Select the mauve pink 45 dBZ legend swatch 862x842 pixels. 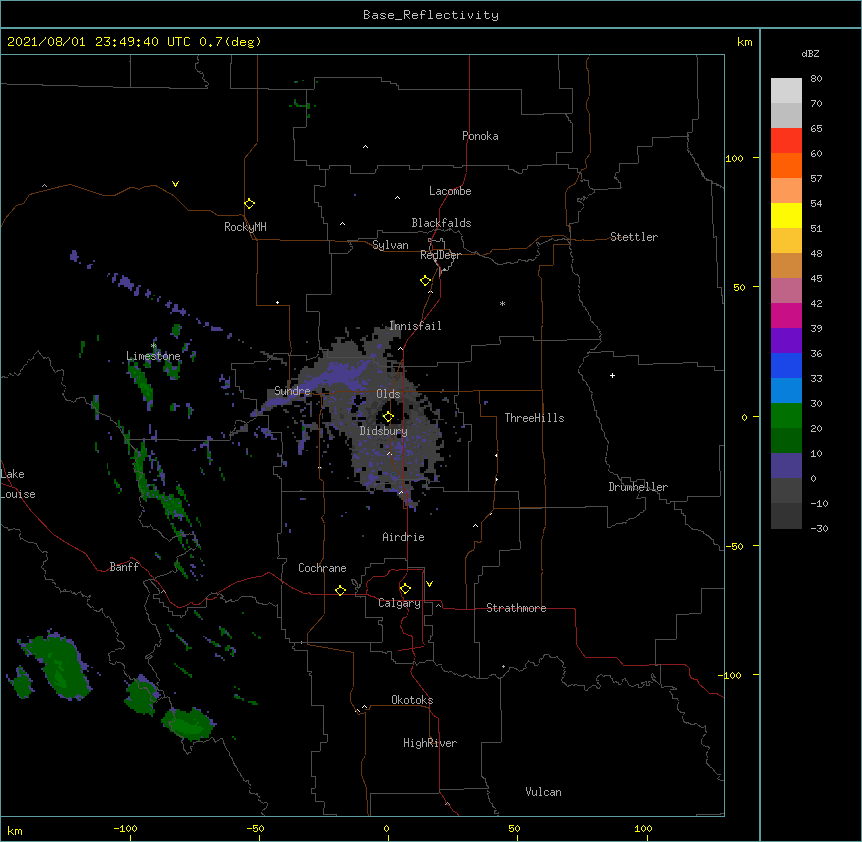(786, 290)
